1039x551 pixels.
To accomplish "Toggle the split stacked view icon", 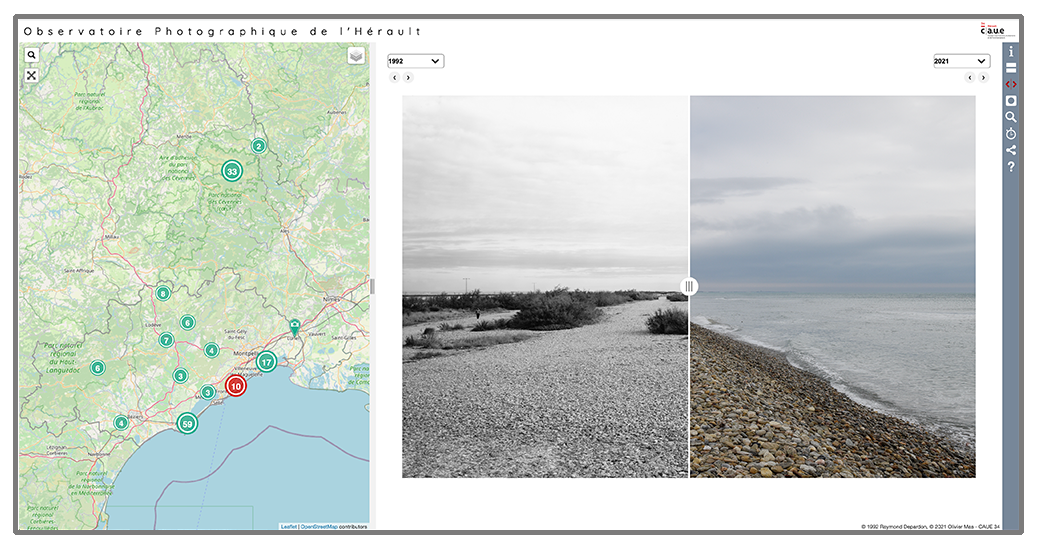I will 1011,68.
